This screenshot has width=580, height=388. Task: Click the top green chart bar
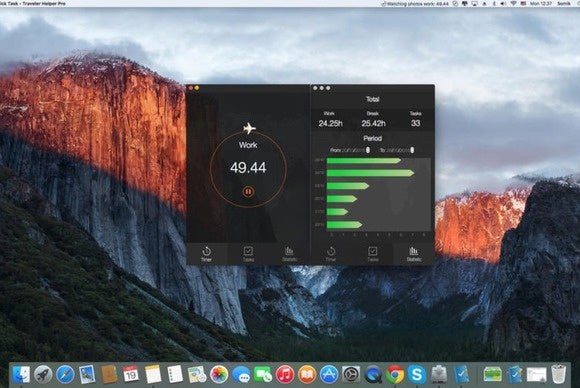[364, 161]
